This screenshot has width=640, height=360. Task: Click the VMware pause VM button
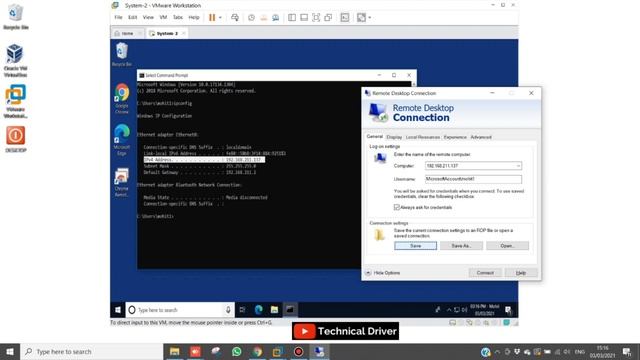212,18
